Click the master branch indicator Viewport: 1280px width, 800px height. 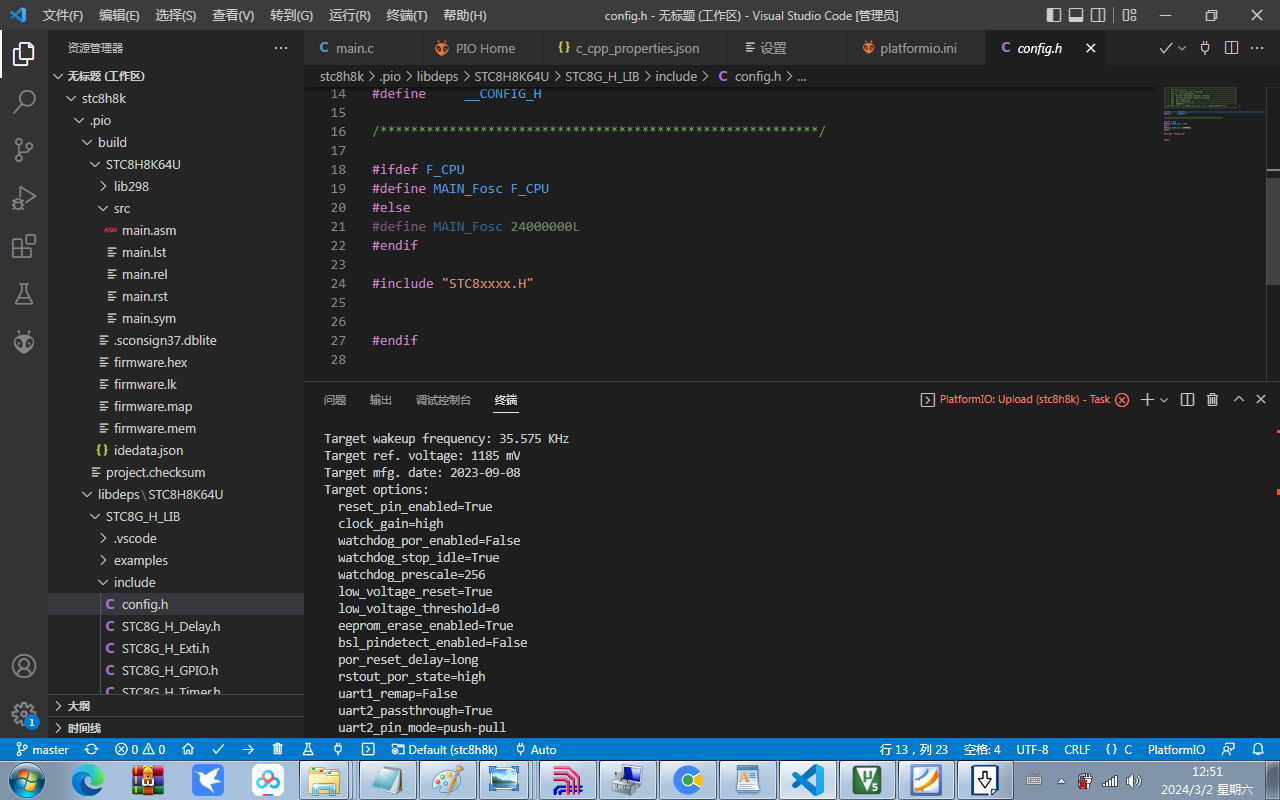(42, 749)
